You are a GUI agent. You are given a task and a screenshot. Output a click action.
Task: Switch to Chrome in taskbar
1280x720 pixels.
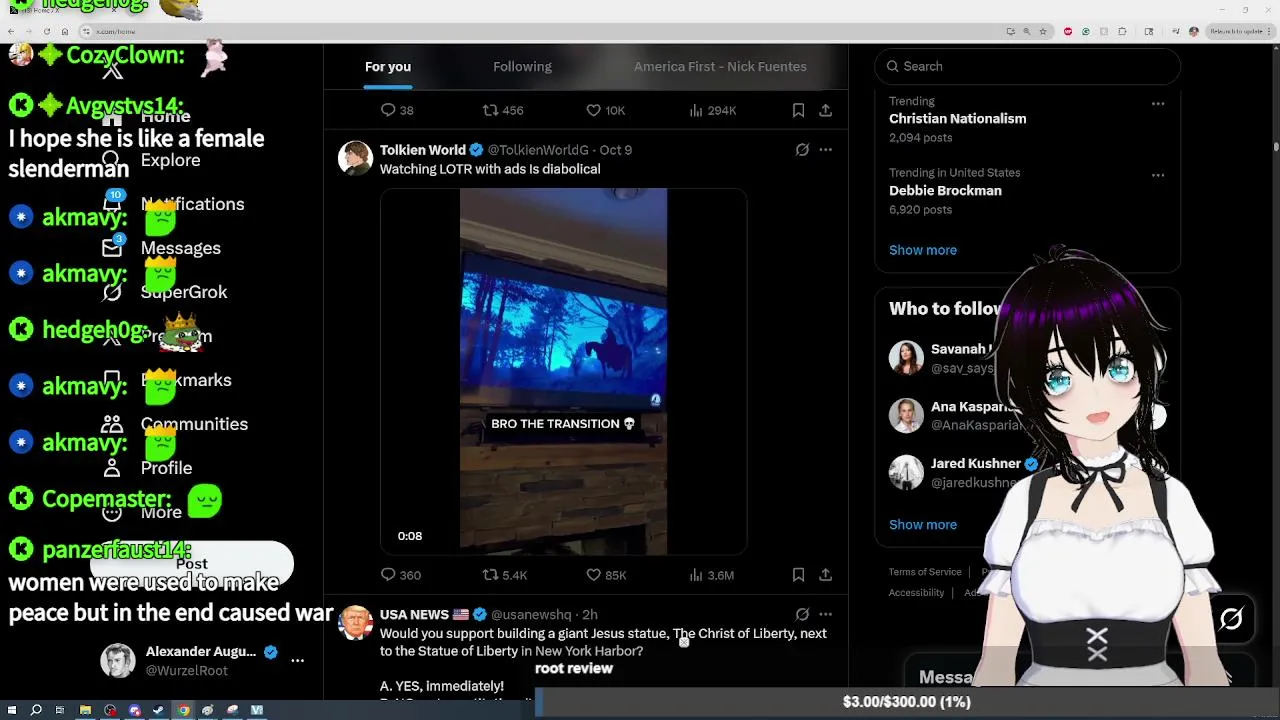coord(183,710)
